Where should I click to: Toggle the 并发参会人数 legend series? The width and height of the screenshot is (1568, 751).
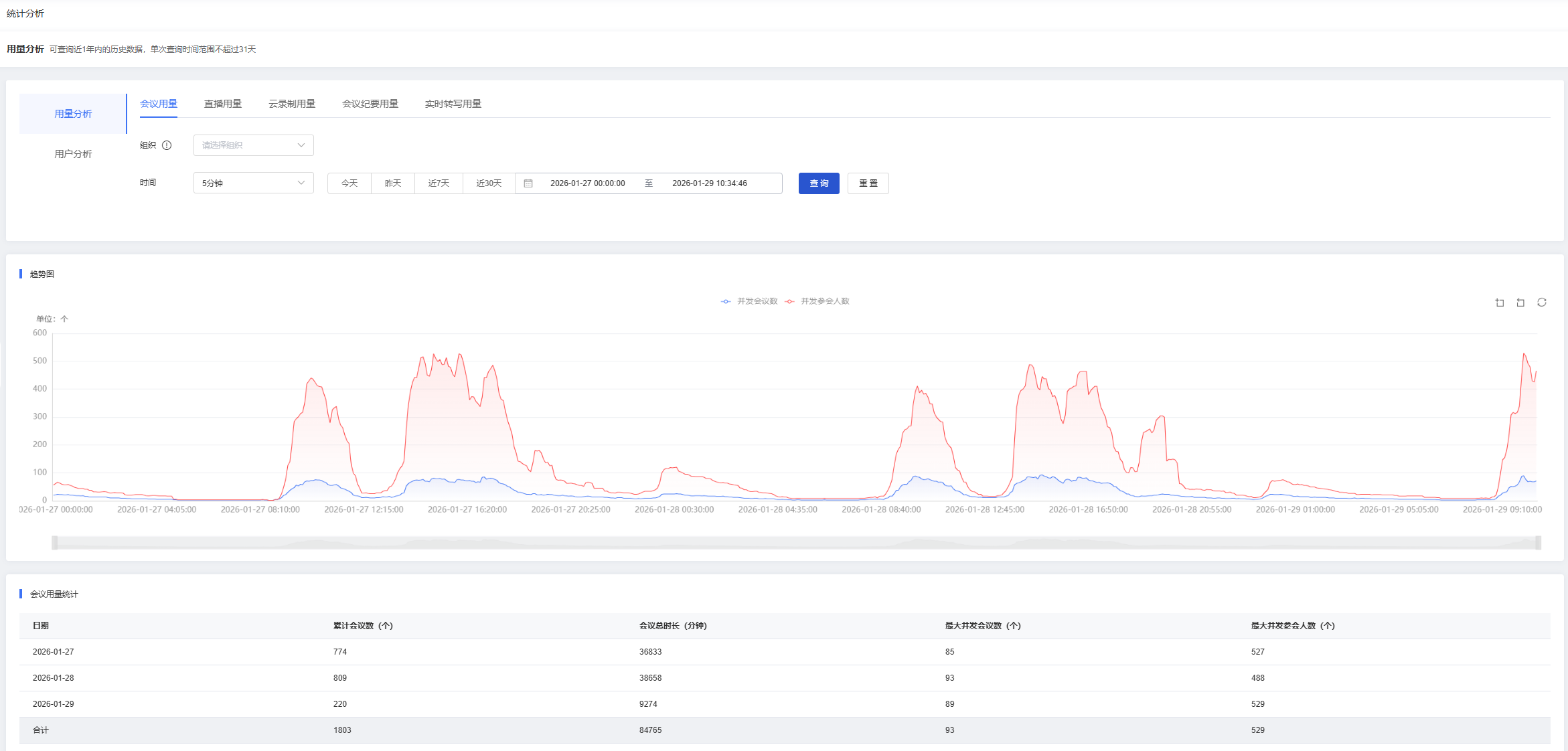click(x=817, y=301)
